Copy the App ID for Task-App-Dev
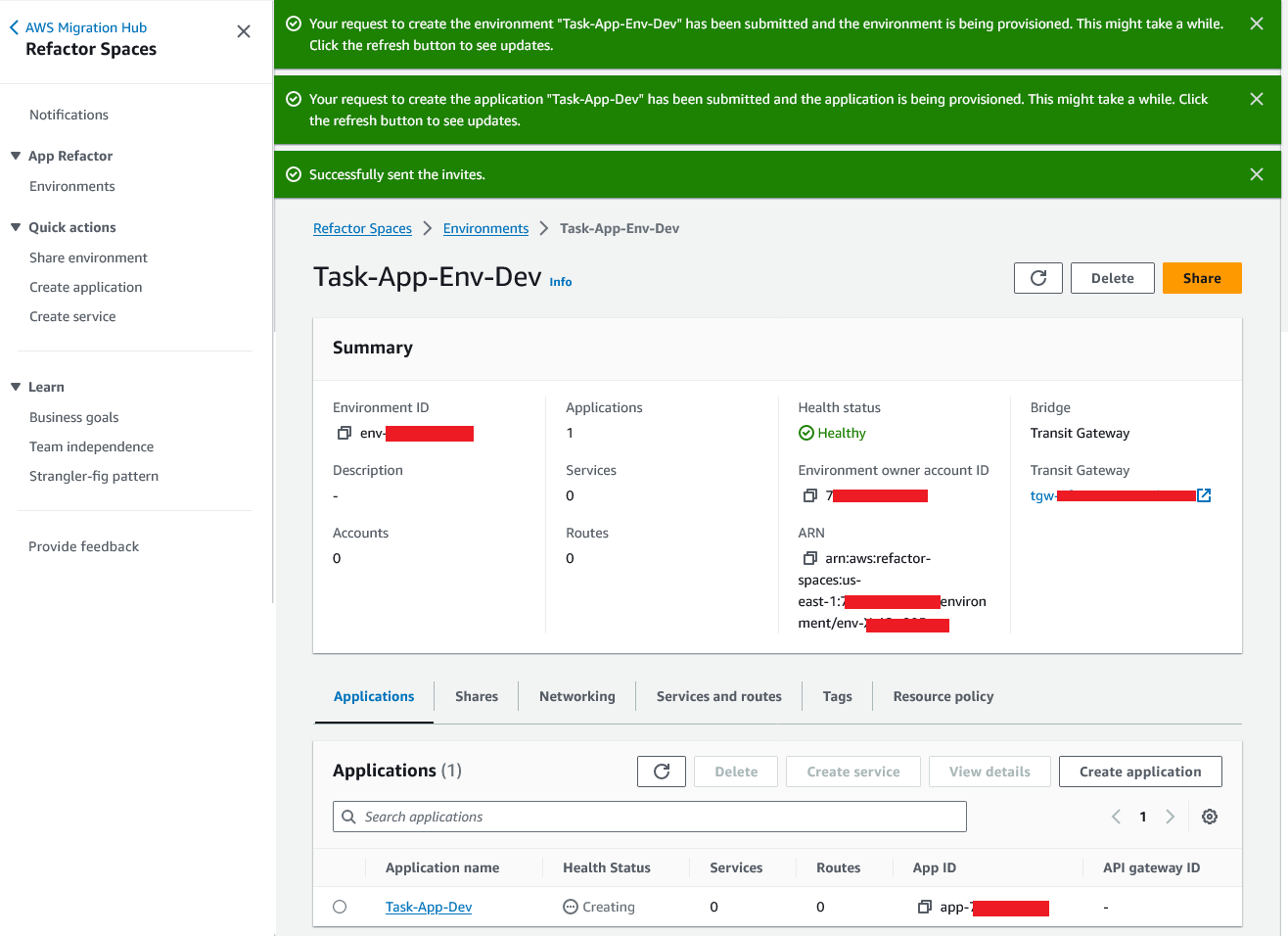This screenshot has height=936, width=1288. point(925,907)
